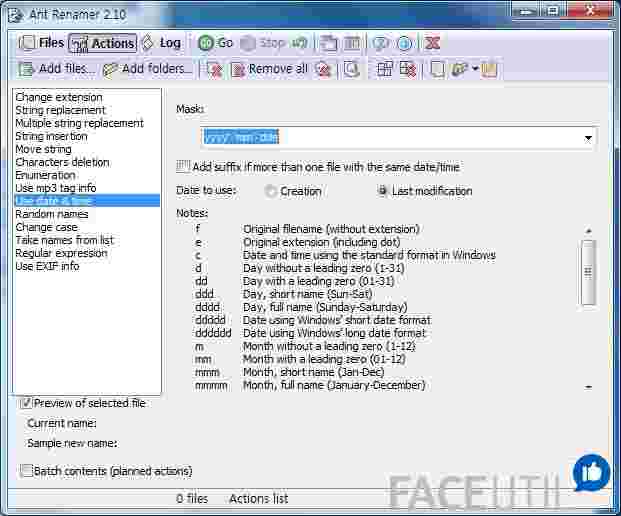
Task: Select the Last modification radio option
Action: (383, 191)
